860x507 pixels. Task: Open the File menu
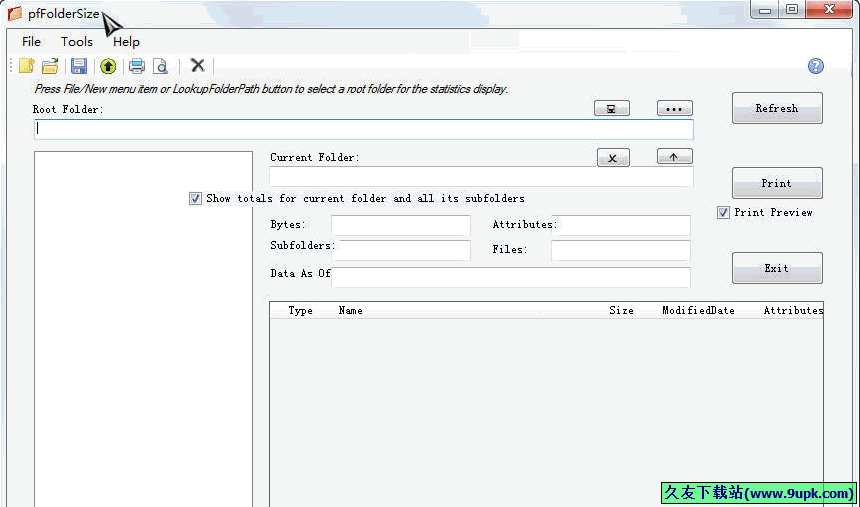tap(31, 42)
